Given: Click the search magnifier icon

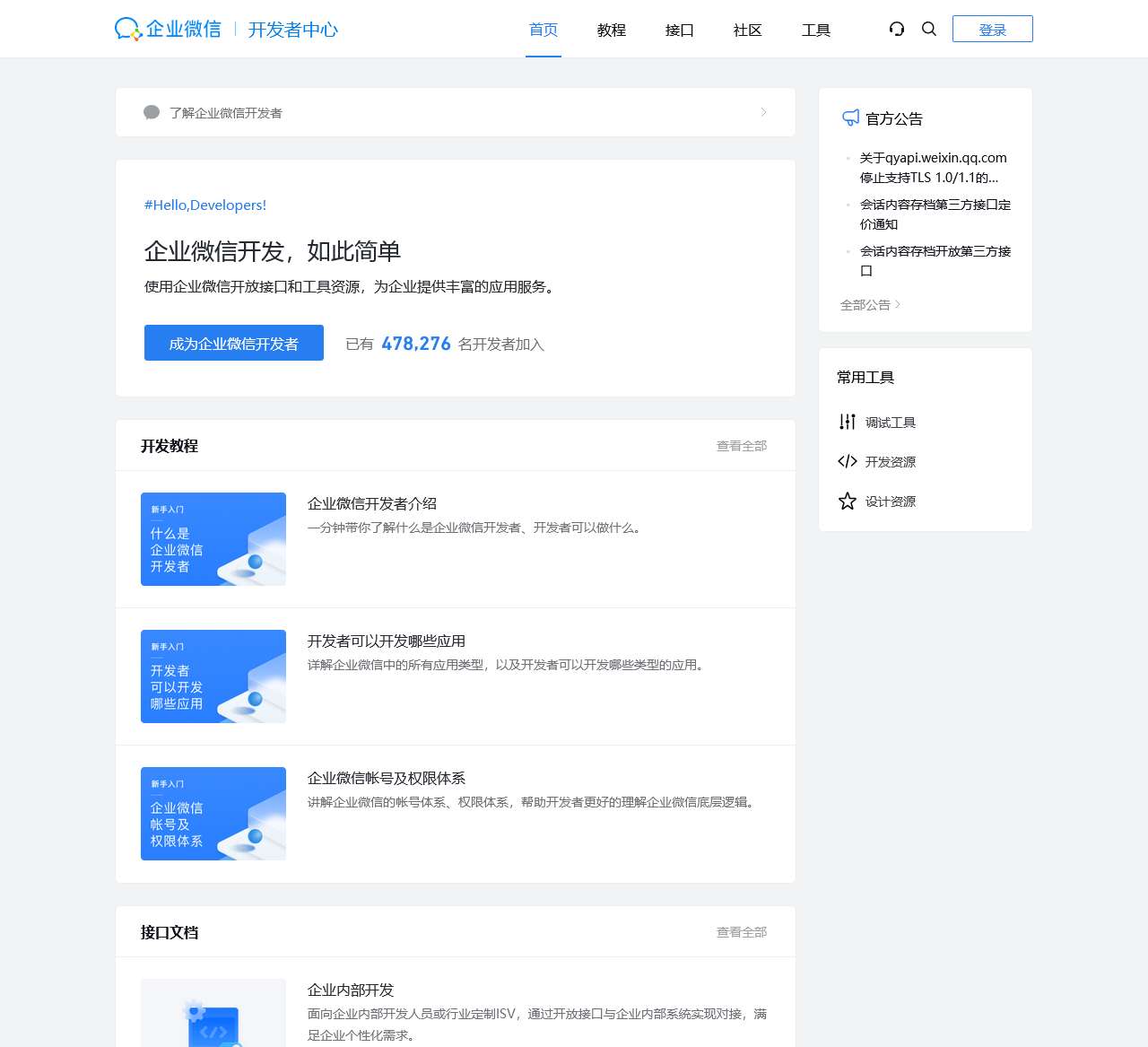Looking at the screenshot, I should click(929, 29).
